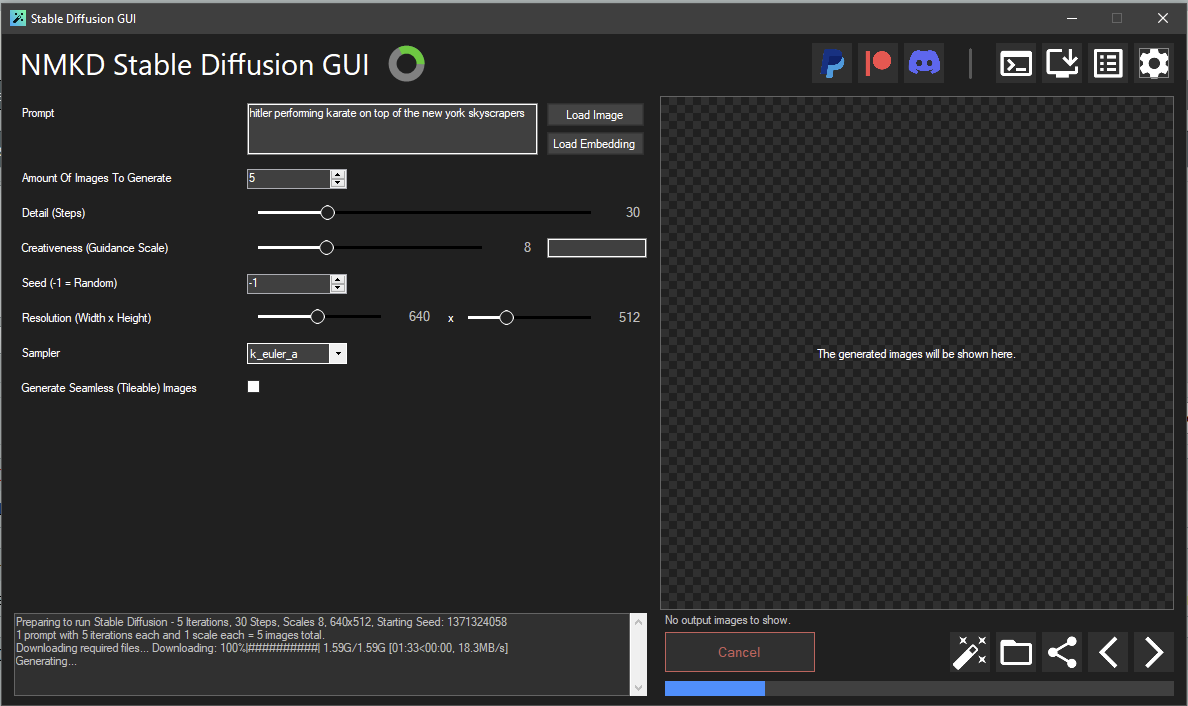The image size is (1188, 706).
Task: Toggle Generate Seamless (Tileable) Images checkbox
Action: point(254,387)
